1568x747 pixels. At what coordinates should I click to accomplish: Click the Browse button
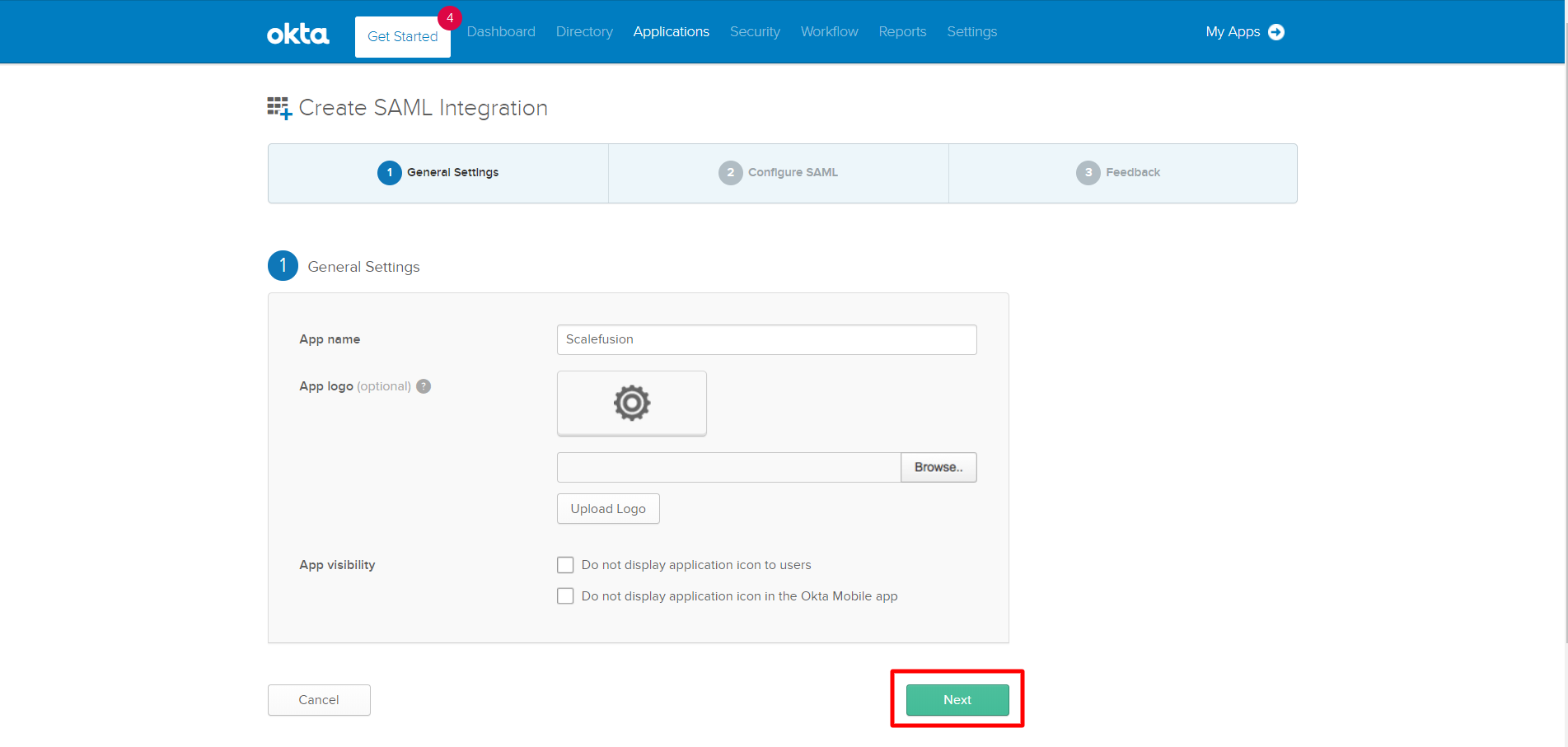pos(938,467)
